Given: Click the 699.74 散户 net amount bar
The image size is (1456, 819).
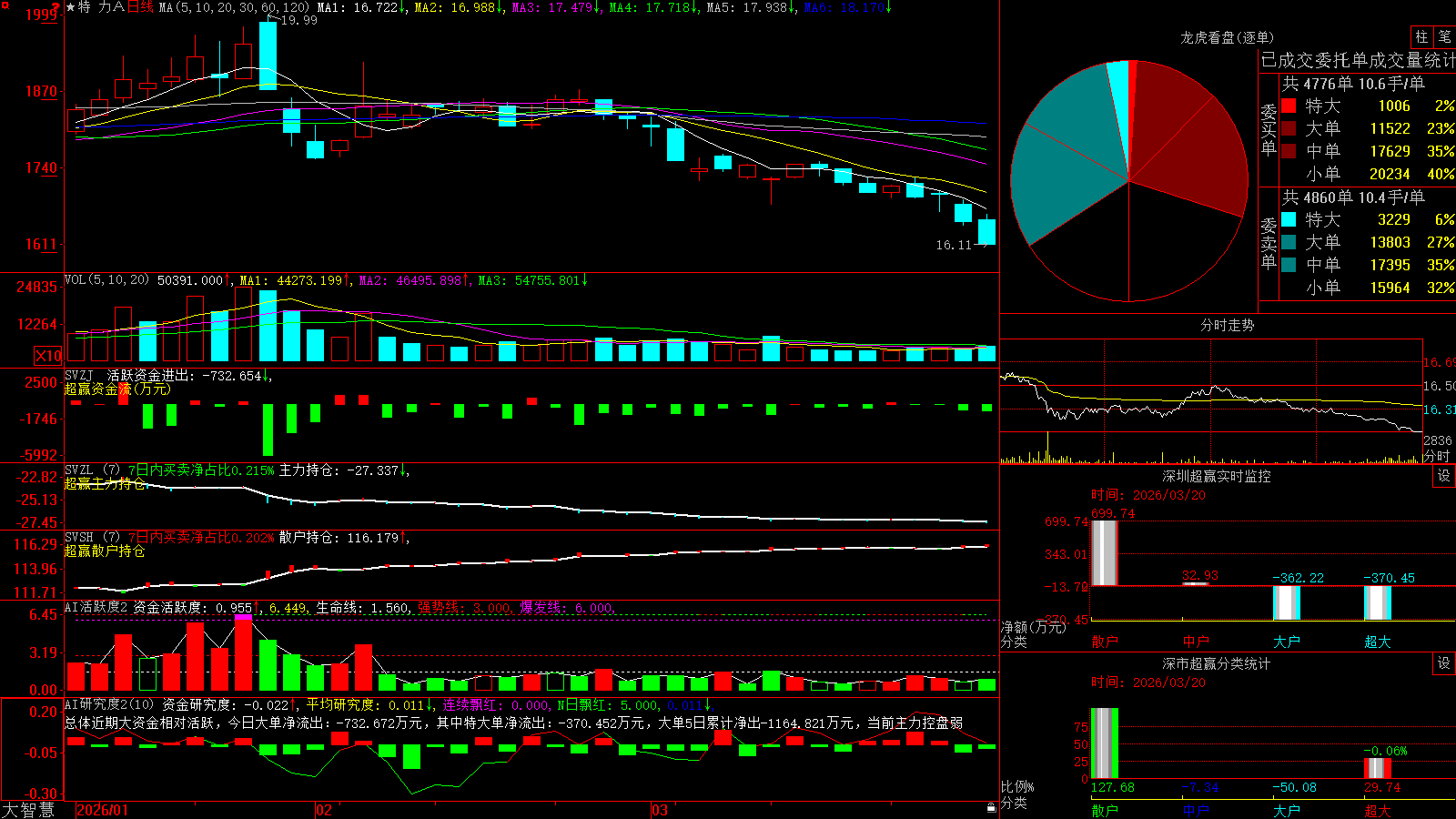Looking at the screenshot, I should click(x=1105, y=553).
